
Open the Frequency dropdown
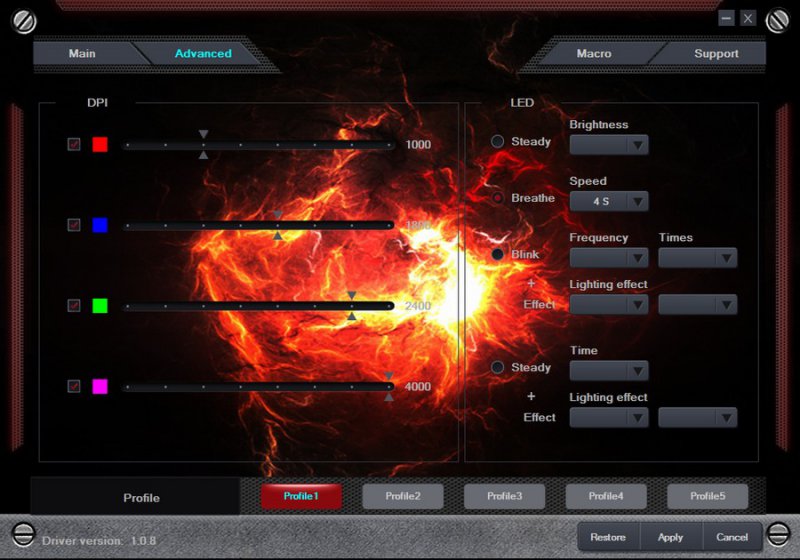(x=609, y=258)
